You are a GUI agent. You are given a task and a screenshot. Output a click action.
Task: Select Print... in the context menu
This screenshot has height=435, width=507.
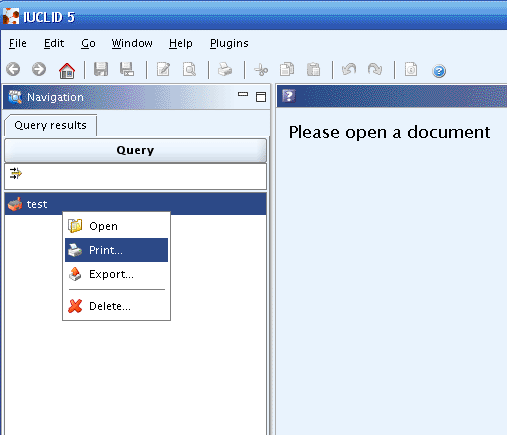pyautogui.click(x=116, y=250)
